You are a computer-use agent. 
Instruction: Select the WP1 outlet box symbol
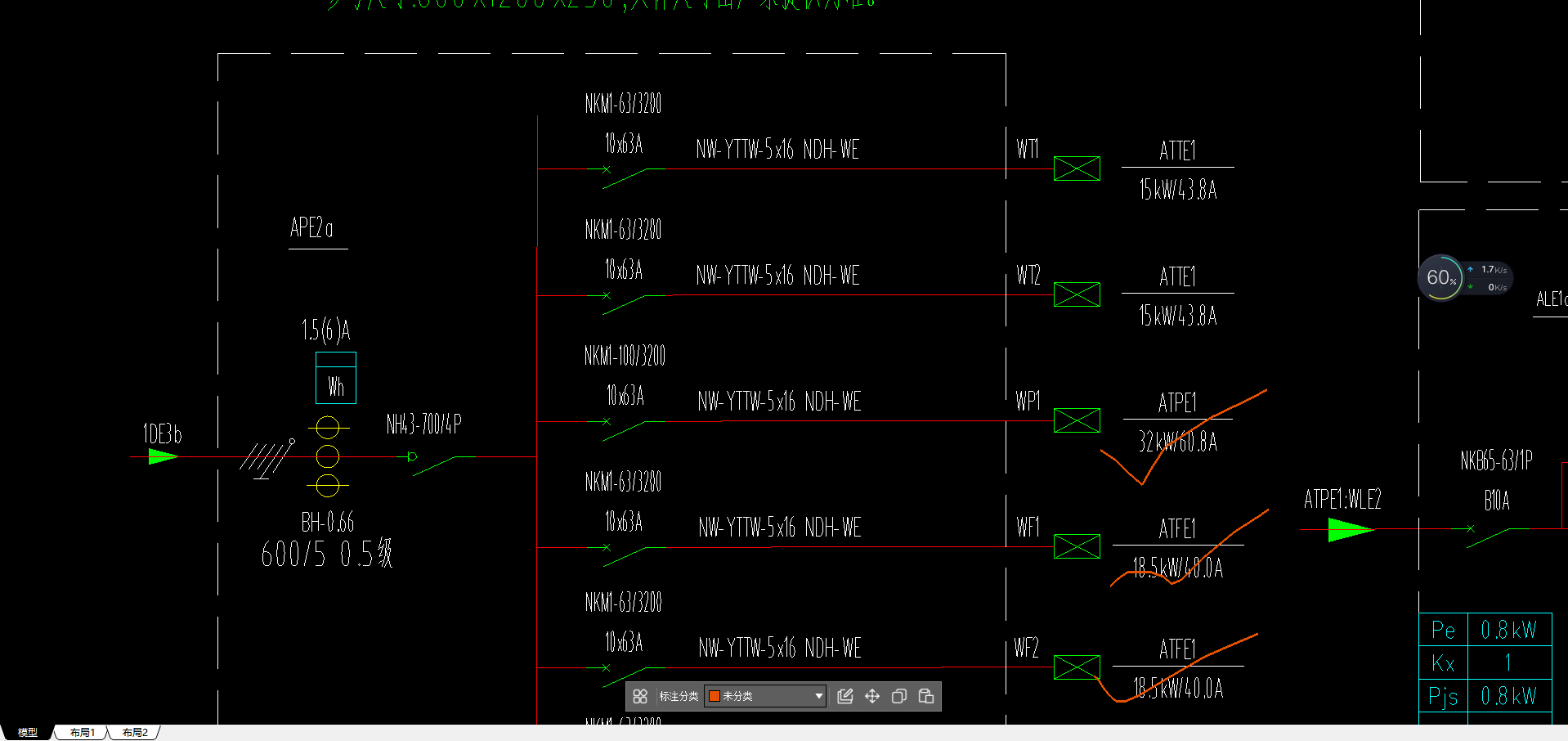pos(1077,420)
